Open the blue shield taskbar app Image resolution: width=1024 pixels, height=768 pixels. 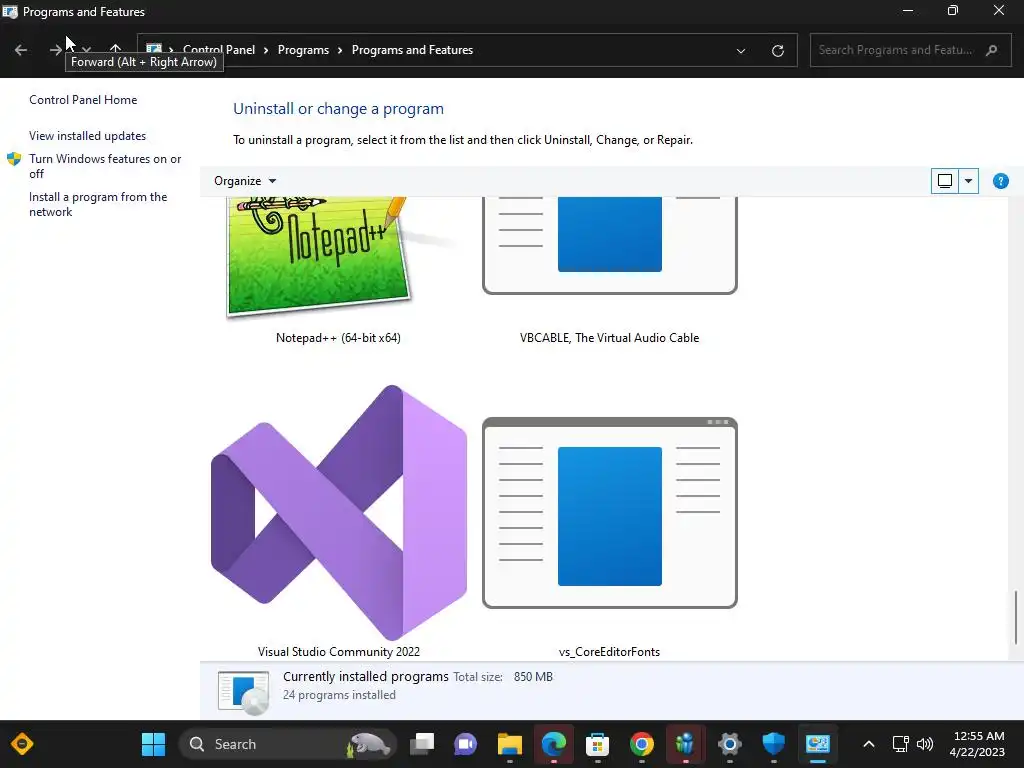(773, 744)
